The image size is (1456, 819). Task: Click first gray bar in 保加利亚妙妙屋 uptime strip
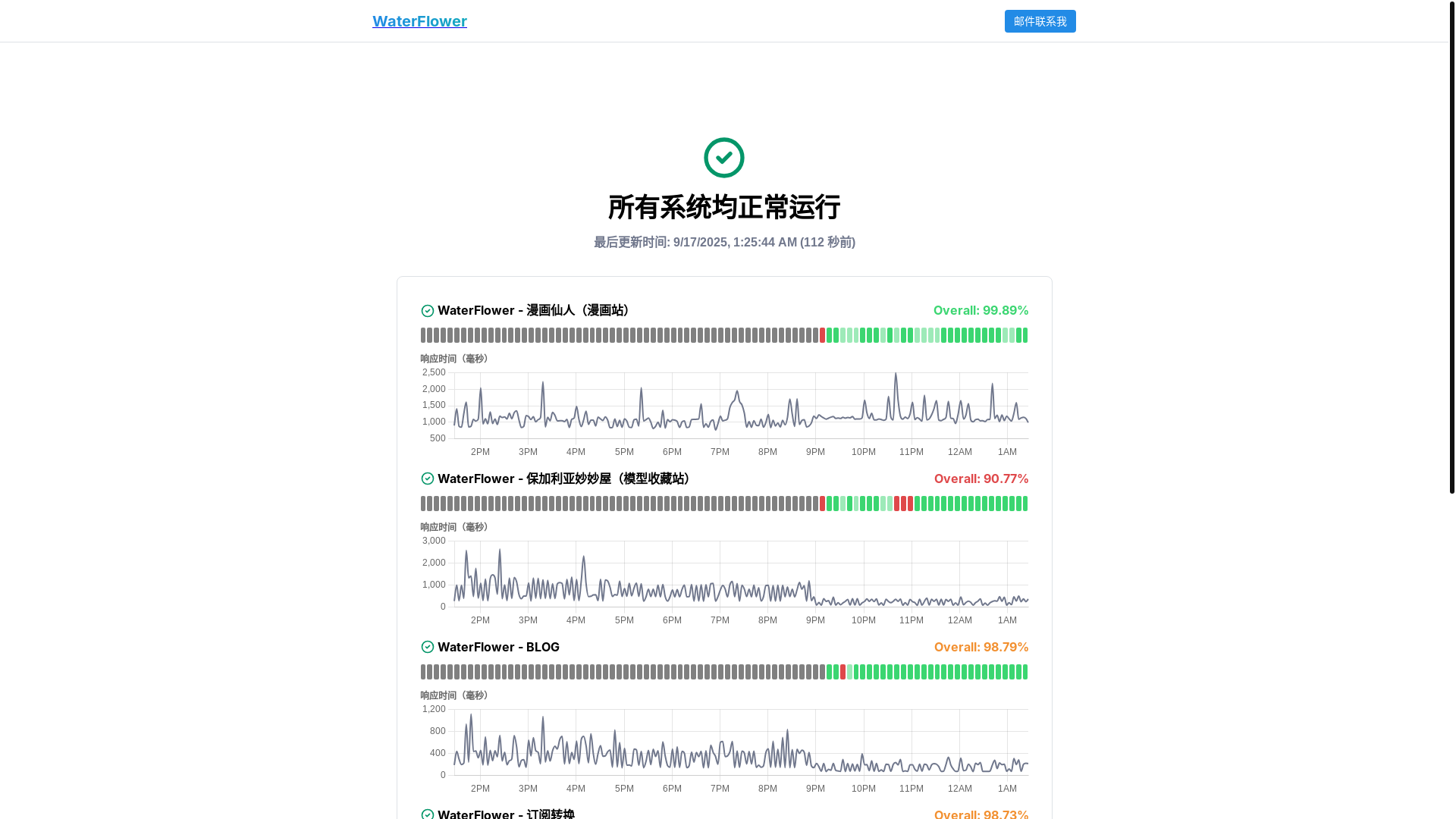[423, 504]
